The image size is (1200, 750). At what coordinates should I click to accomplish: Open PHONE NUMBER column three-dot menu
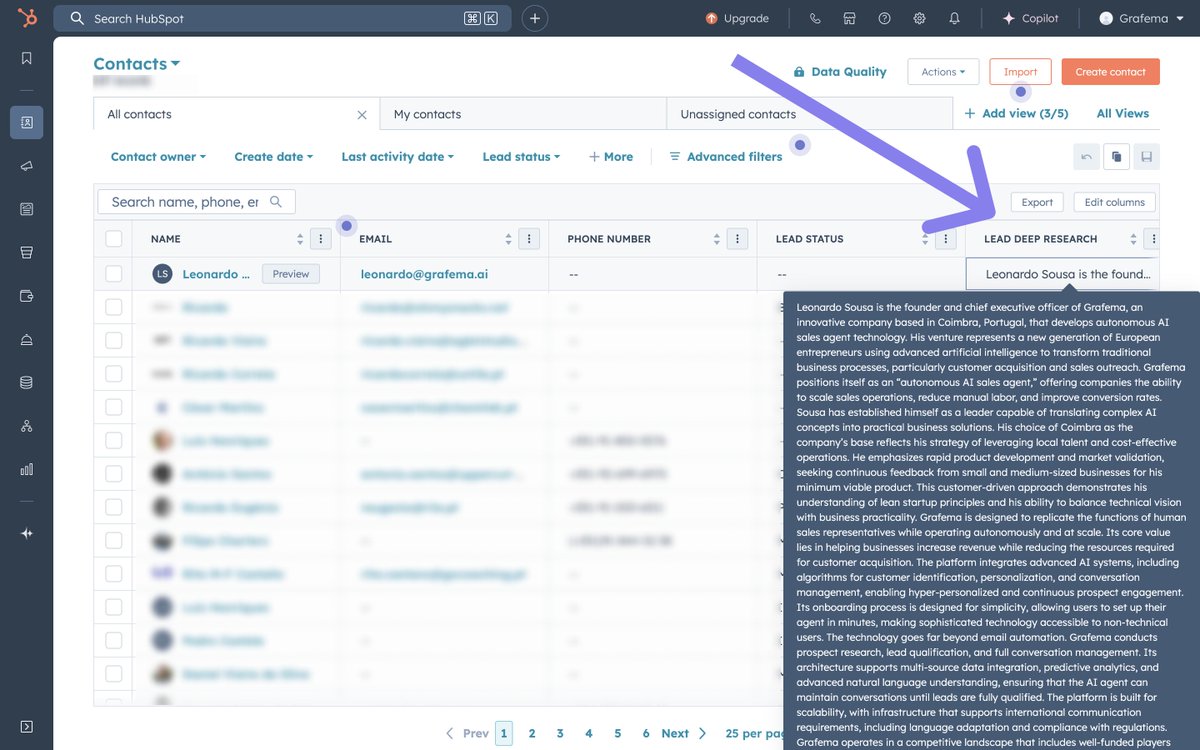point(737,239)
